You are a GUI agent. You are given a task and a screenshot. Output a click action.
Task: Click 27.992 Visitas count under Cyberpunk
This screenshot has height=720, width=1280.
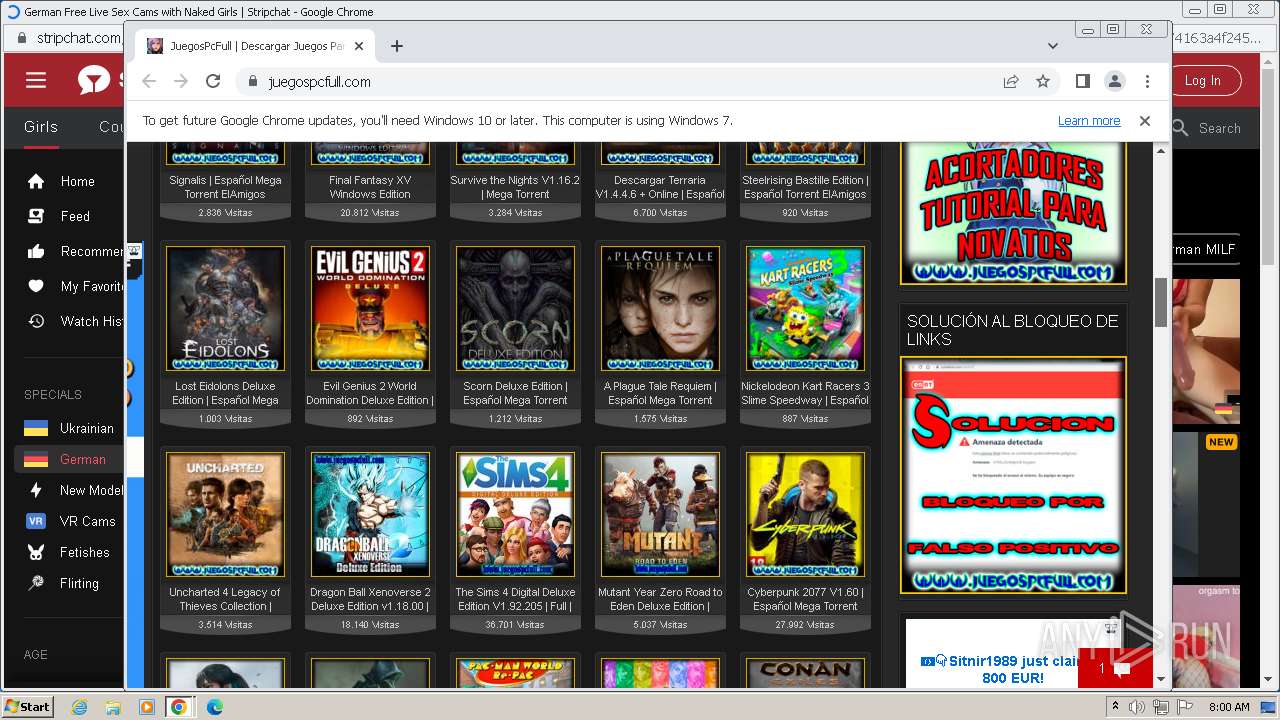[x=805, y=624]
